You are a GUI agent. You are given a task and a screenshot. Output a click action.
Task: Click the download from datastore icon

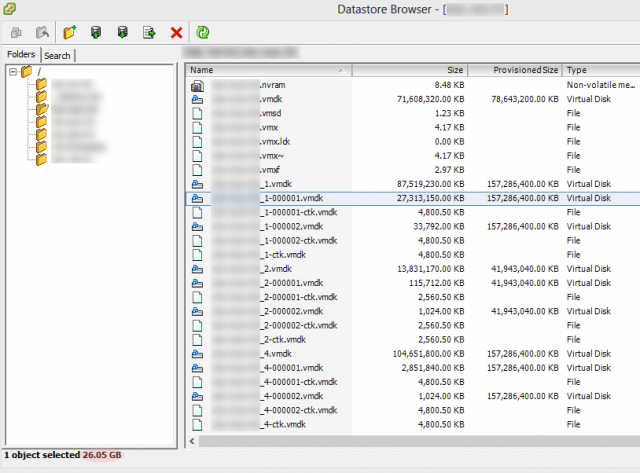pos(122,33)
